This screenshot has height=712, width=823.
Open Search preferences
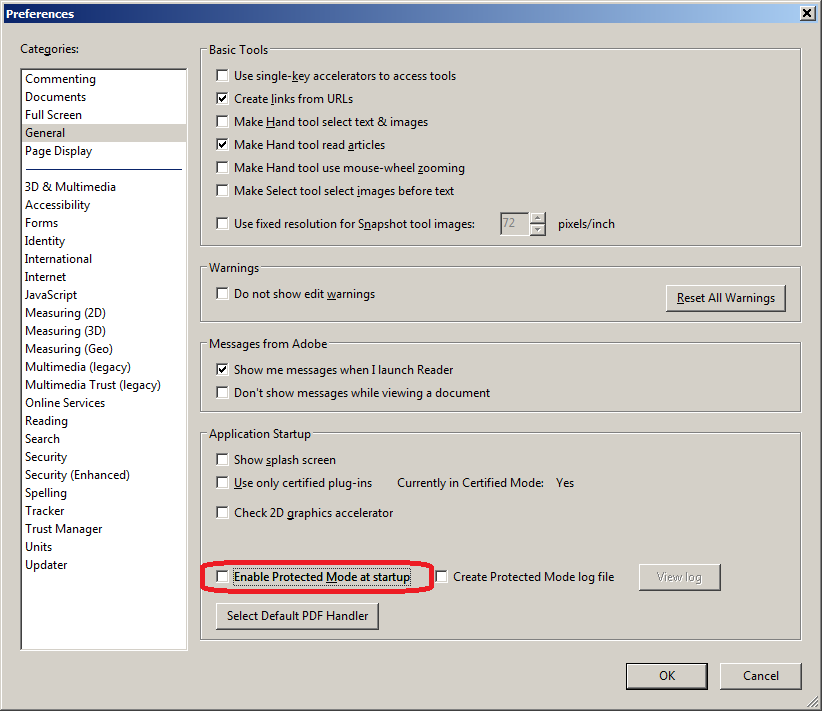104,439
